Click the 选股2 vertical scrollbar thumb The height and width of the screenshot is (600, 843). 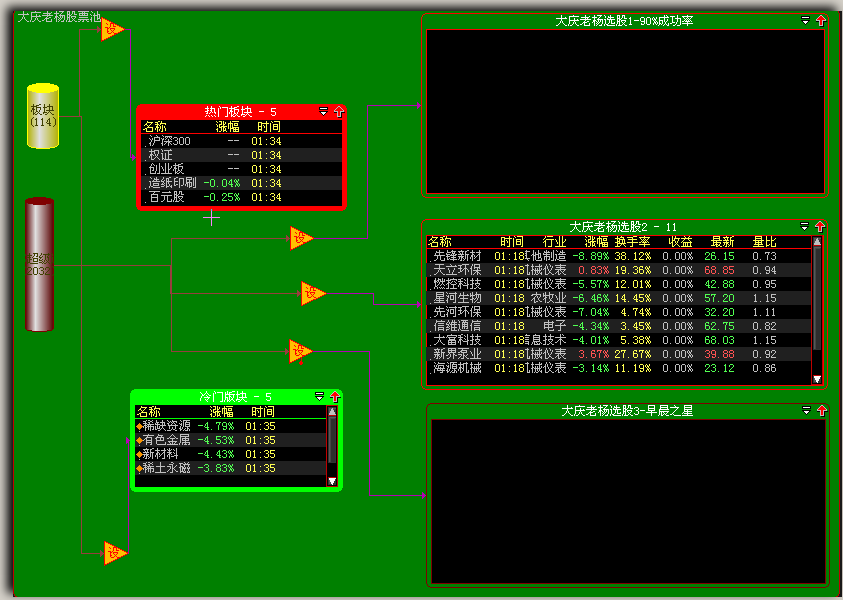(x=817, y=298)
